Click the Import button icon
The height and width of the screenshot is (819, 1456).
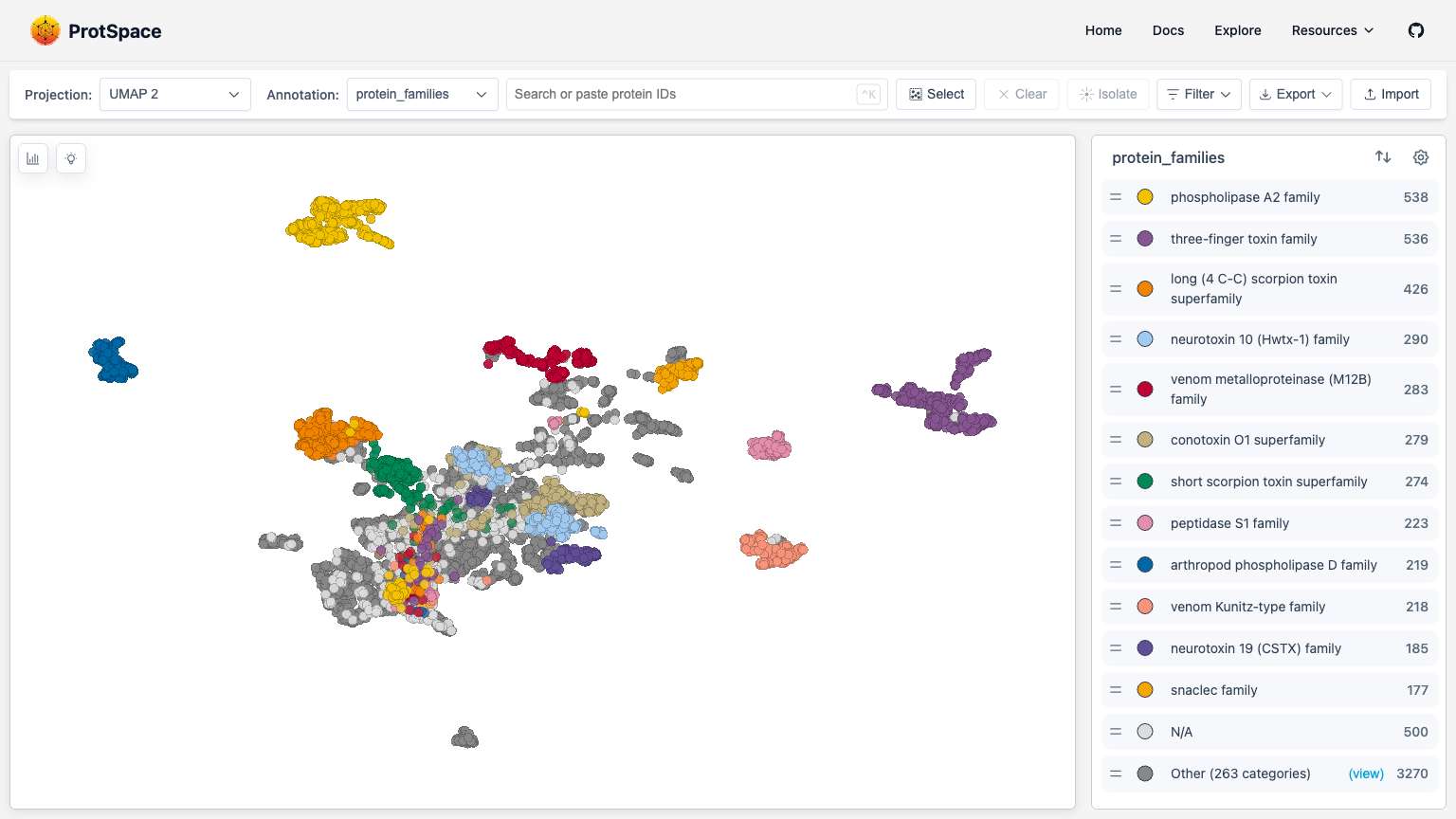1391,94
